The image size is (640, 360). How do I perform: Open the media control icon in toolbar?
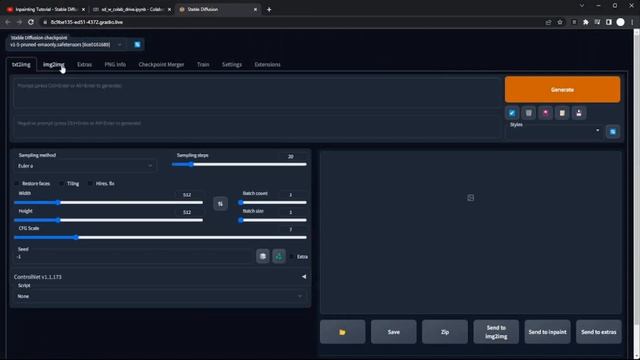(x=597, y=22)
